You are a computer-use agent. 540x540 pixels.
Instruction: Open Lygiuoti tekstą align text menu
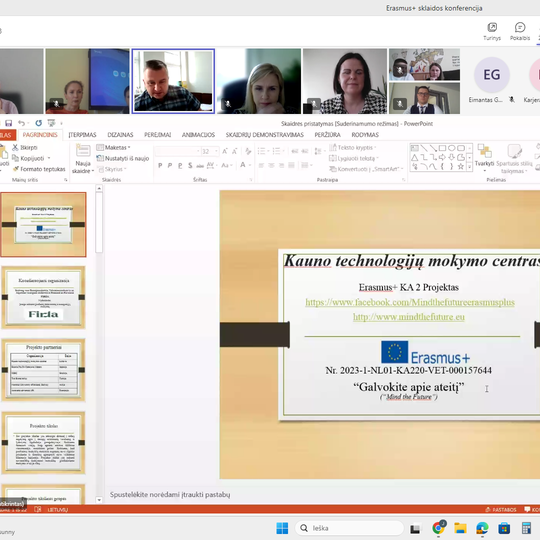354,158
